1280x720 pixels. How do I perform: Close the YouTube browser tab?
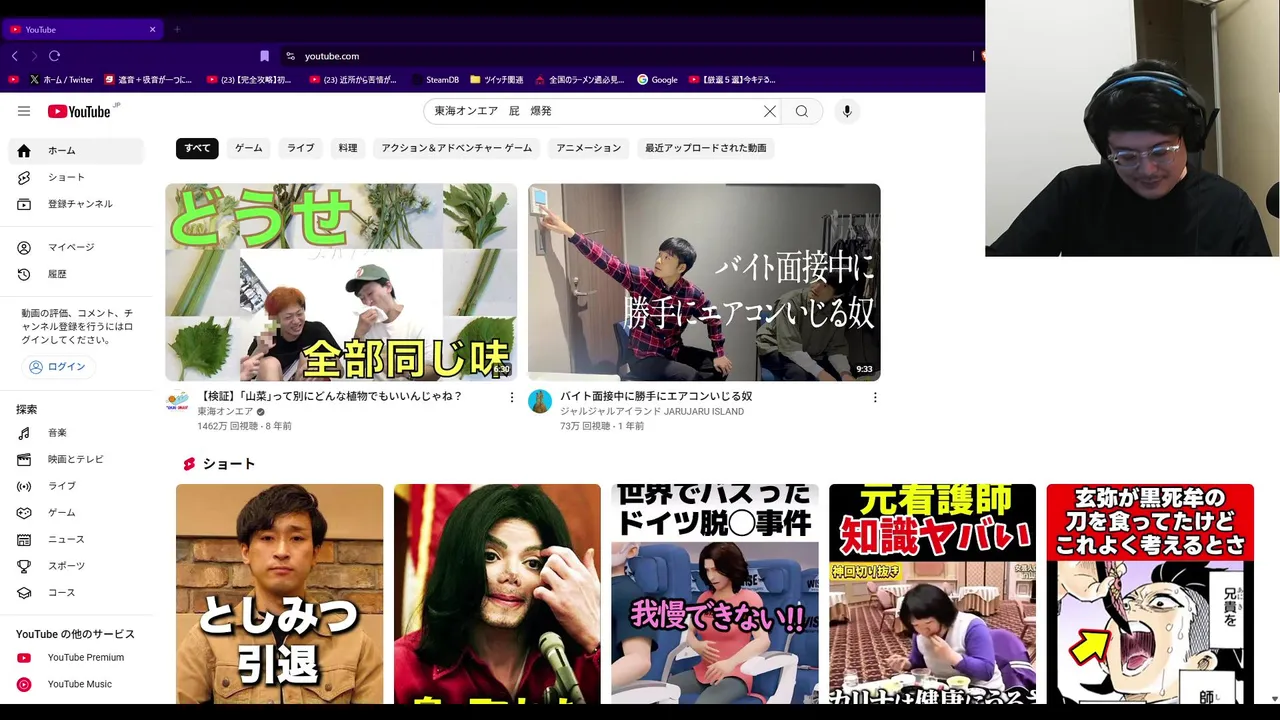pyautogui.click(x=152, y=29)
